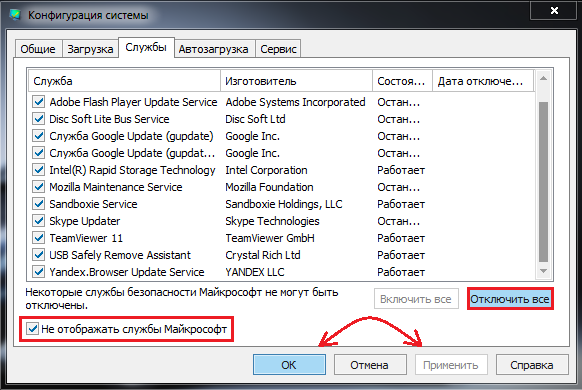The width and height of the screenshot is (582, 390).
Task: Disable the TeamViewer 11 service checkbox
Action: (38, 238)
